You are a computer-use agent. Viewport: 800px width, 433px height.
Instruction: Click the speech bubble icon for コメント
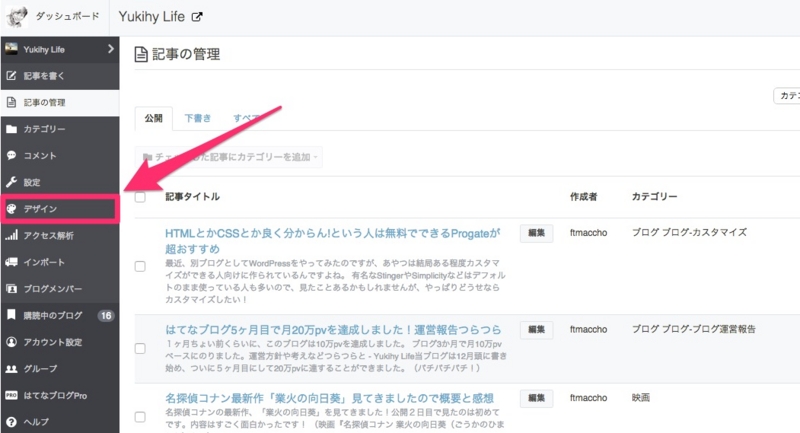pyautogui.click(x=11, y=156)
